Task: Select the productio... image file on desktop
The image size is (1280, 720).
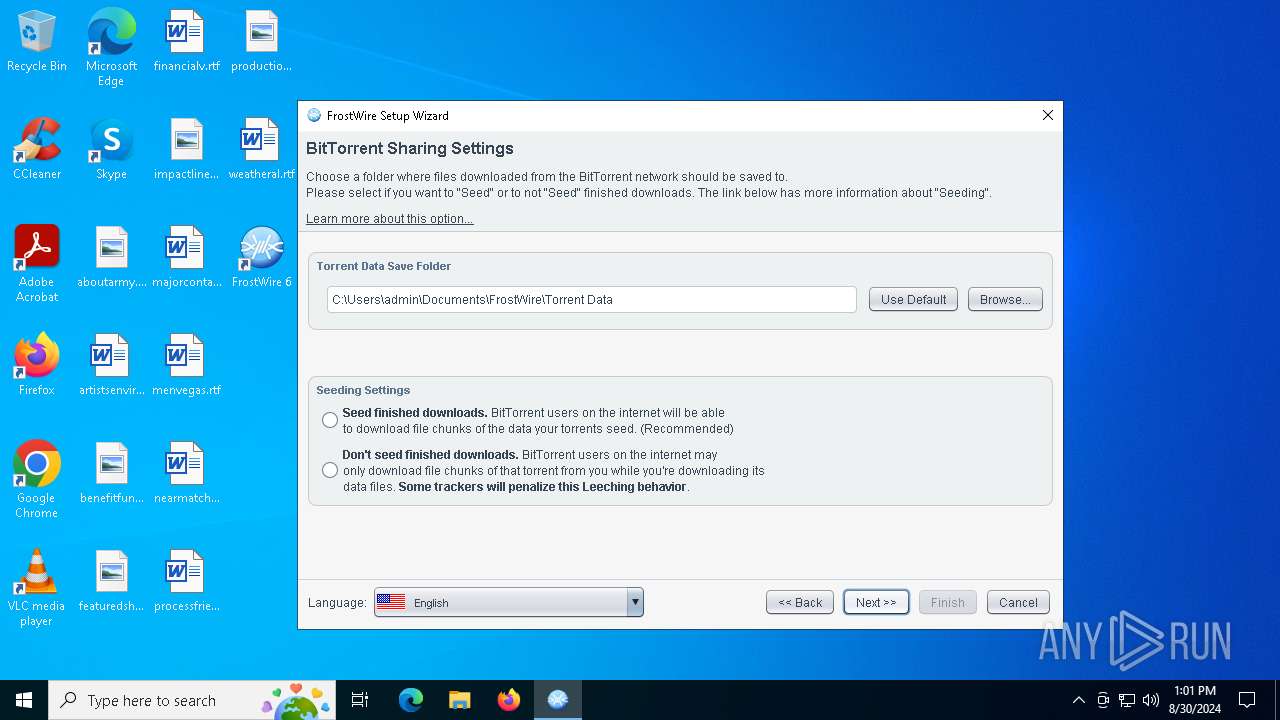Action: point(261,42)
